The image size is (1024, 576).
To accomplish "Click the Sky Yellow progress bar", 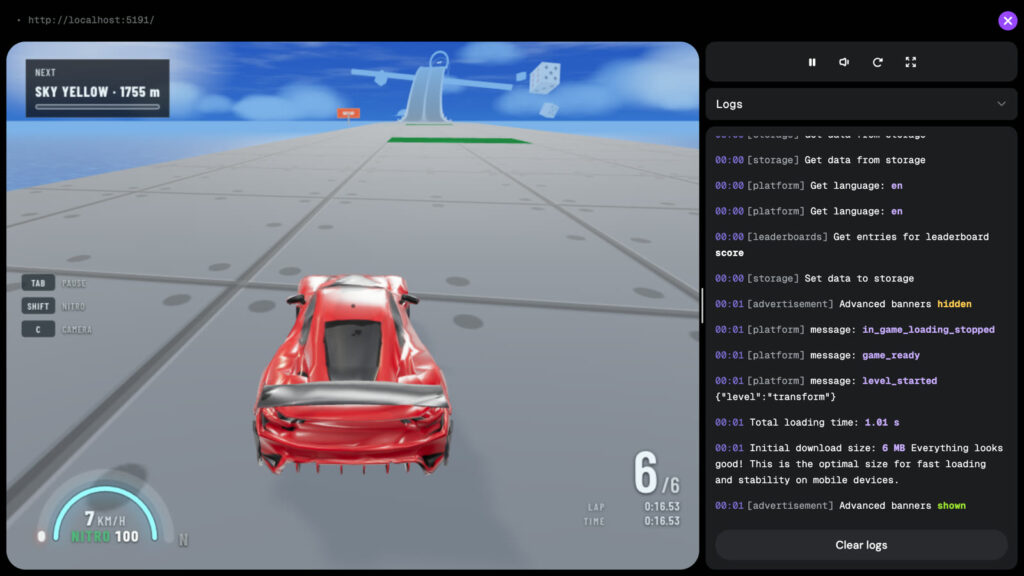I will 97,106.
